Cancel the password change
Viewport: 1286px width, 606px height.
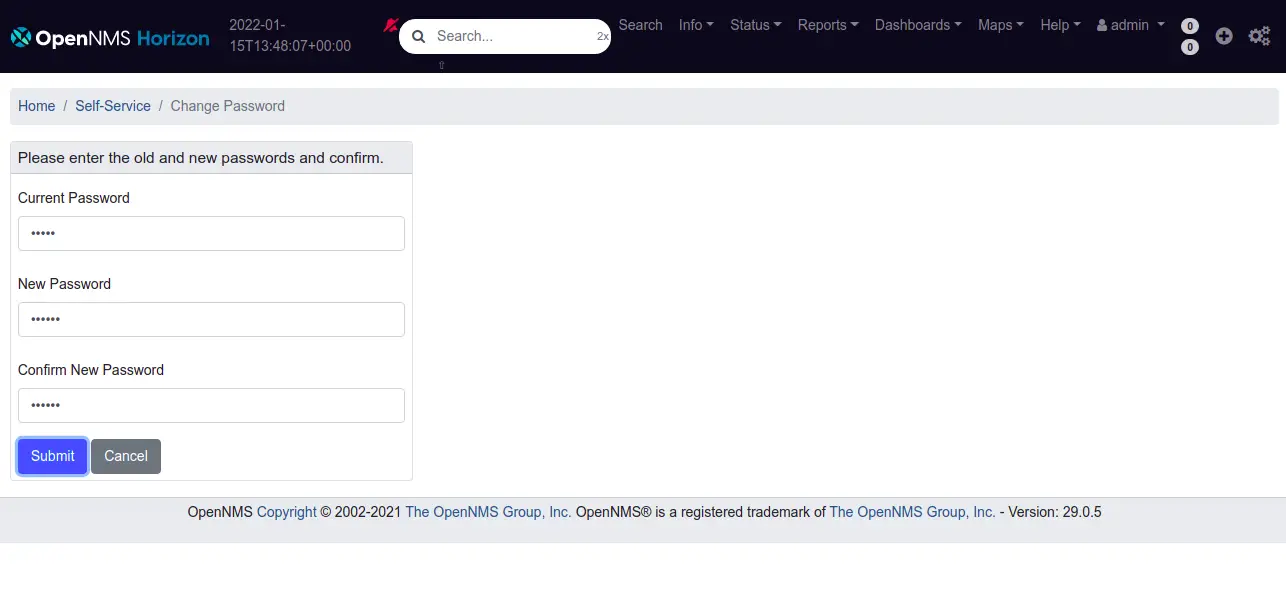click(126, 456)
